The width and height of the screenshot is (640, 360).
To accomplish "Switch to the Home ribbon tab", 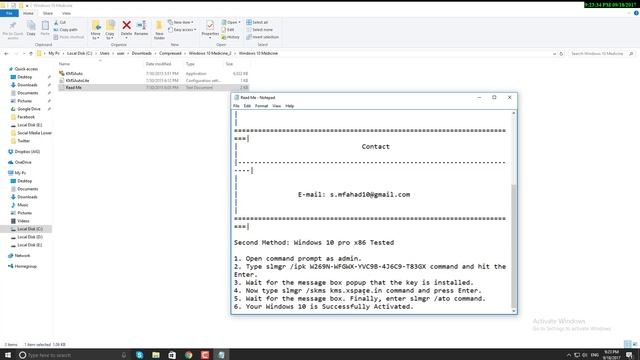I will (x=28, y=13).
